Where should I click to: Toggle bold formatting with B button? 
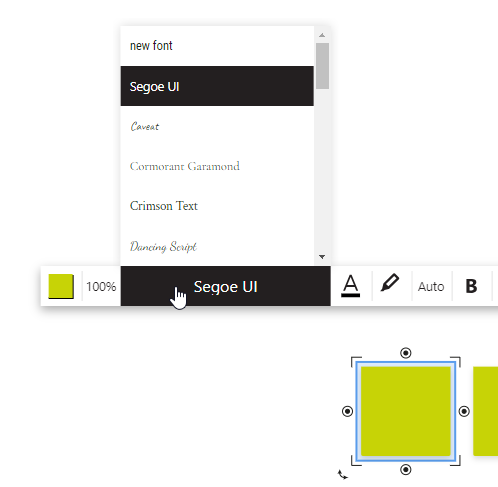(471, 286)
